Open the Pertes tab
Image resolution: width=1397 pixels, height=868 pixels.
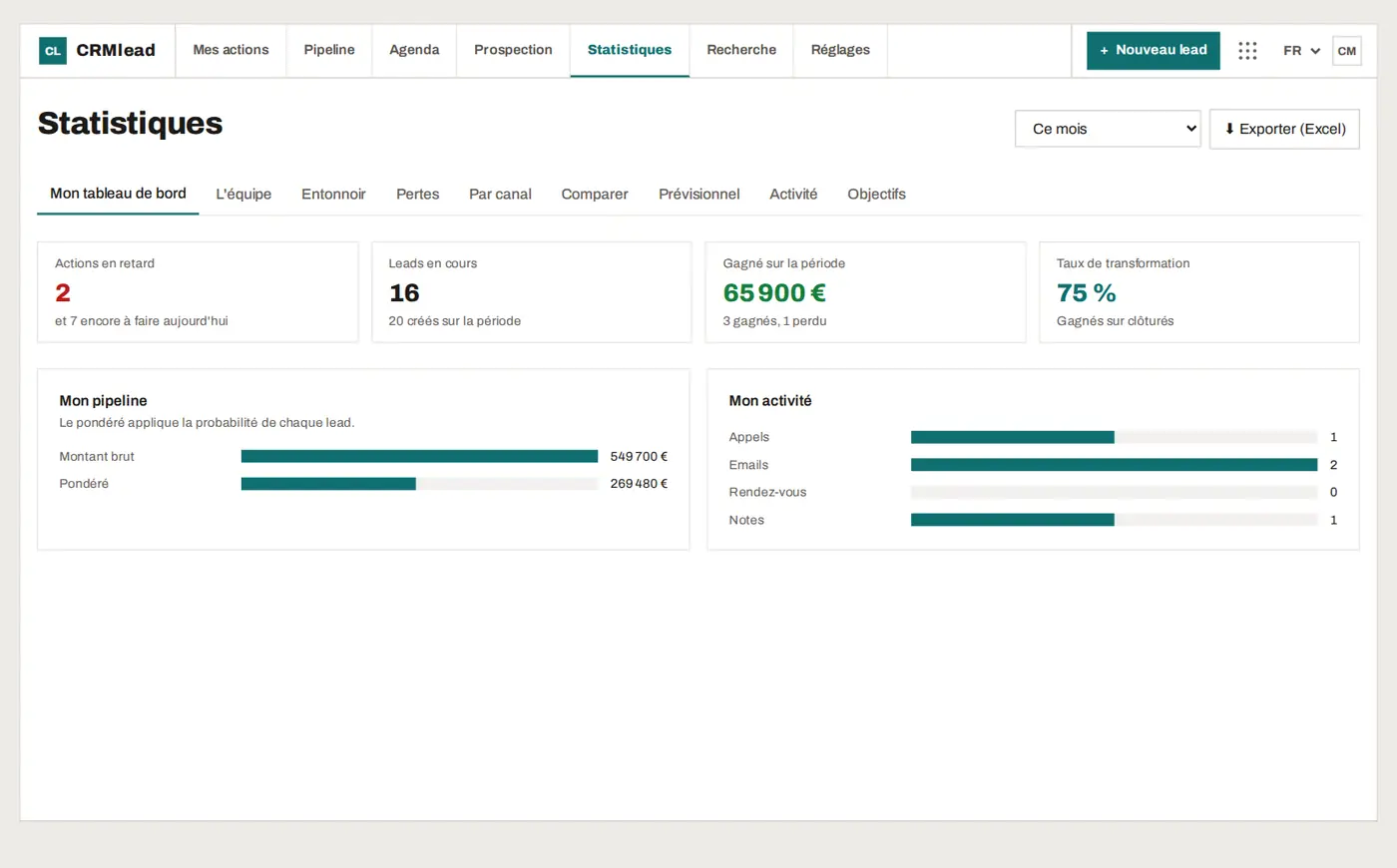click(x=417, y=195)
